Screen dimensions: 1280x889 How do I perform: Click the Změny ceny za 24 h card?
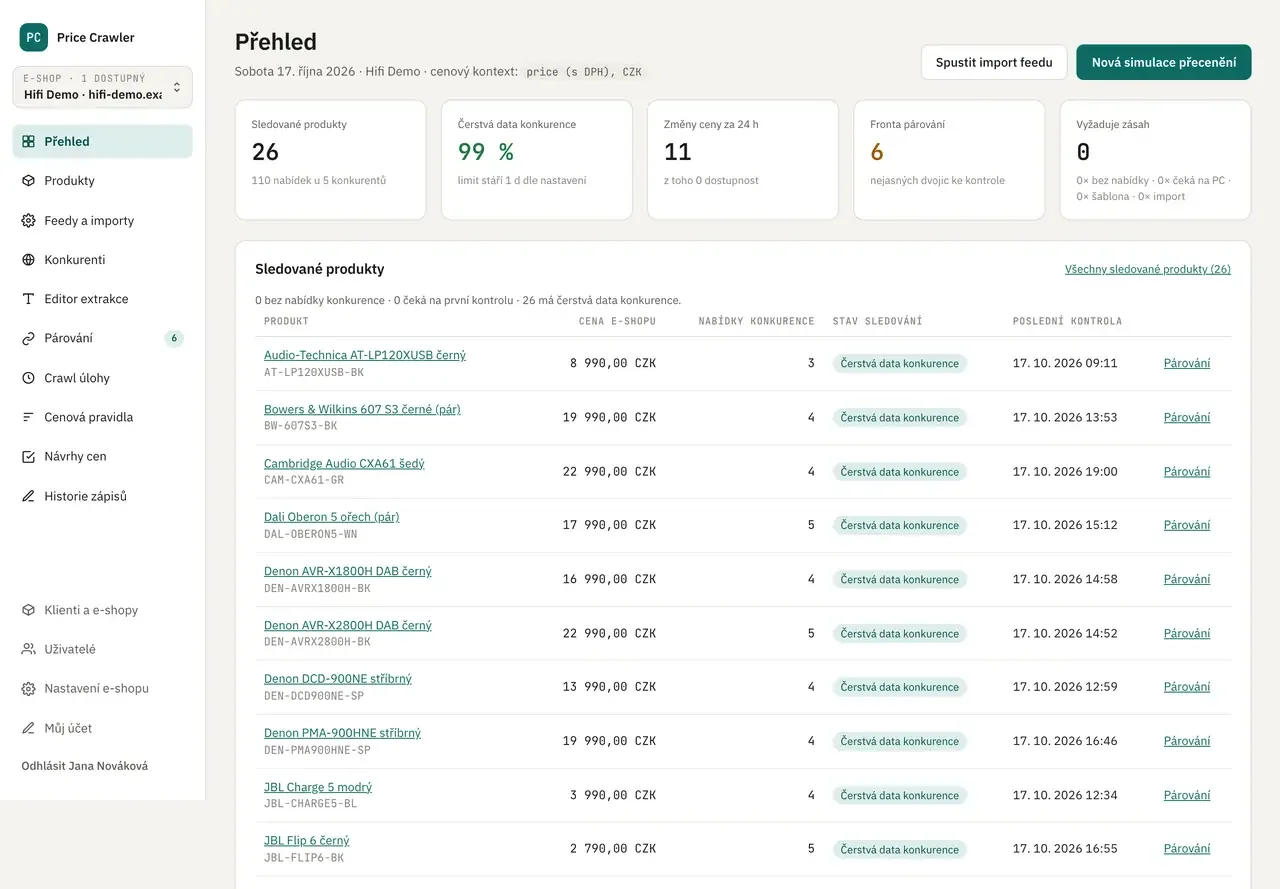tap(743, 160)
